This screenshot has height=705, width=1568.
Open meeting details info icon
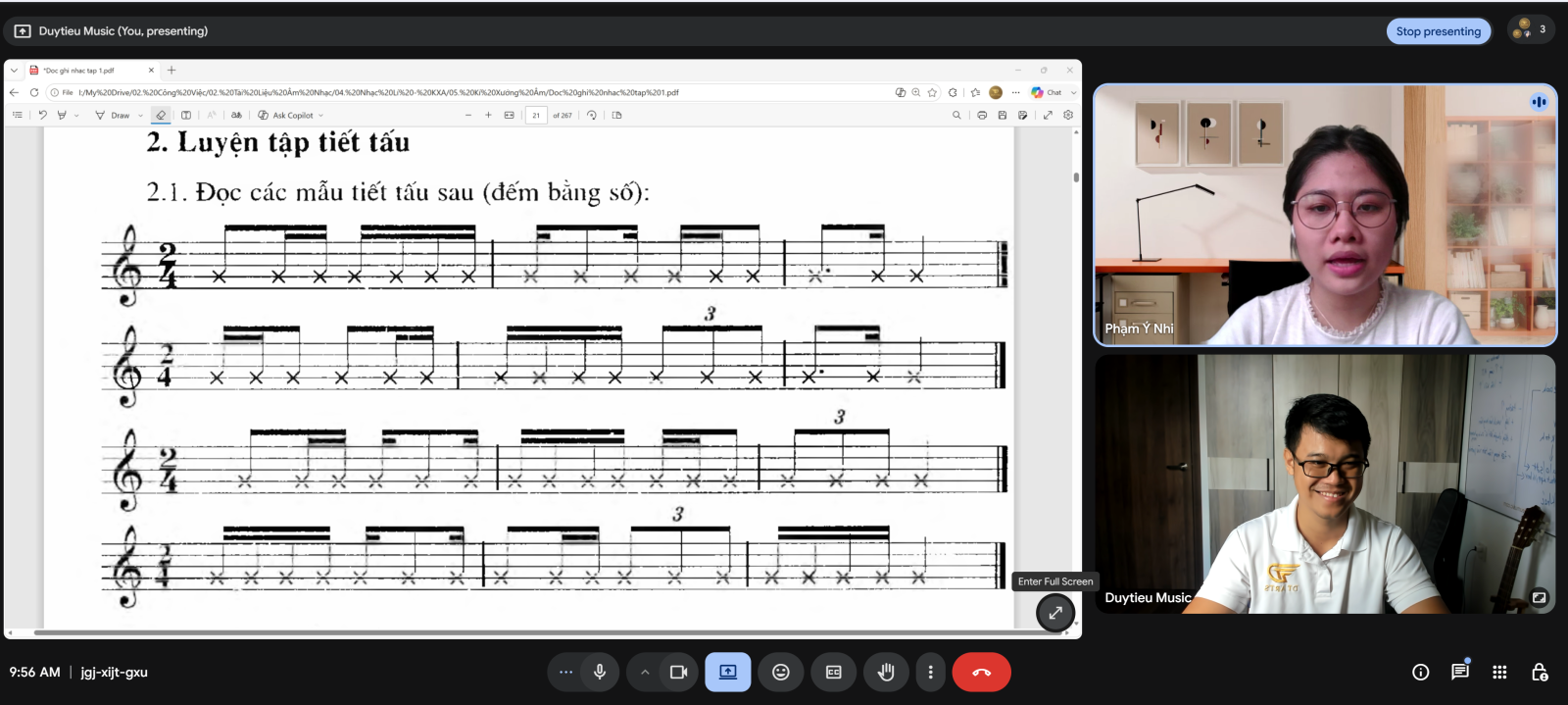[1420, 672]
